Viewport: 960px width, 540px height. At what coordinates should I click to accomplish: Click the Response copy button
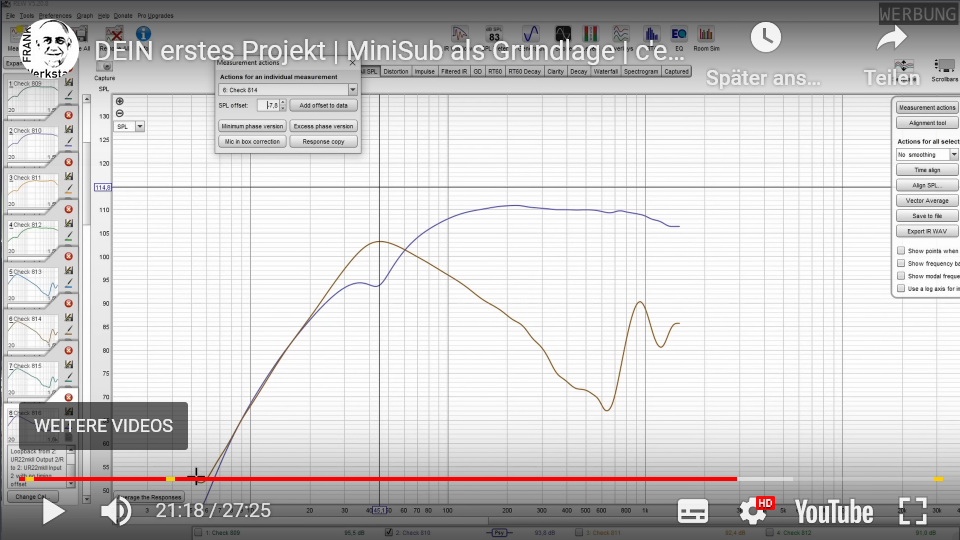(x=323, y=141)
